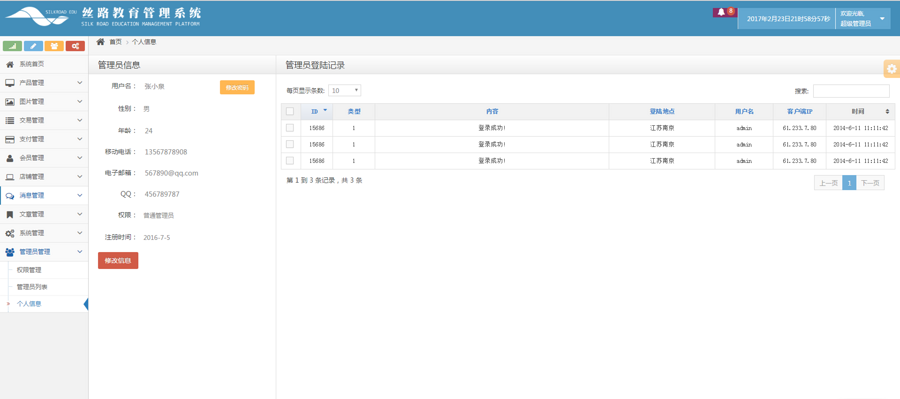Expand the 产品管理 chevron
The image size is (900, 399).
[80, 83]
